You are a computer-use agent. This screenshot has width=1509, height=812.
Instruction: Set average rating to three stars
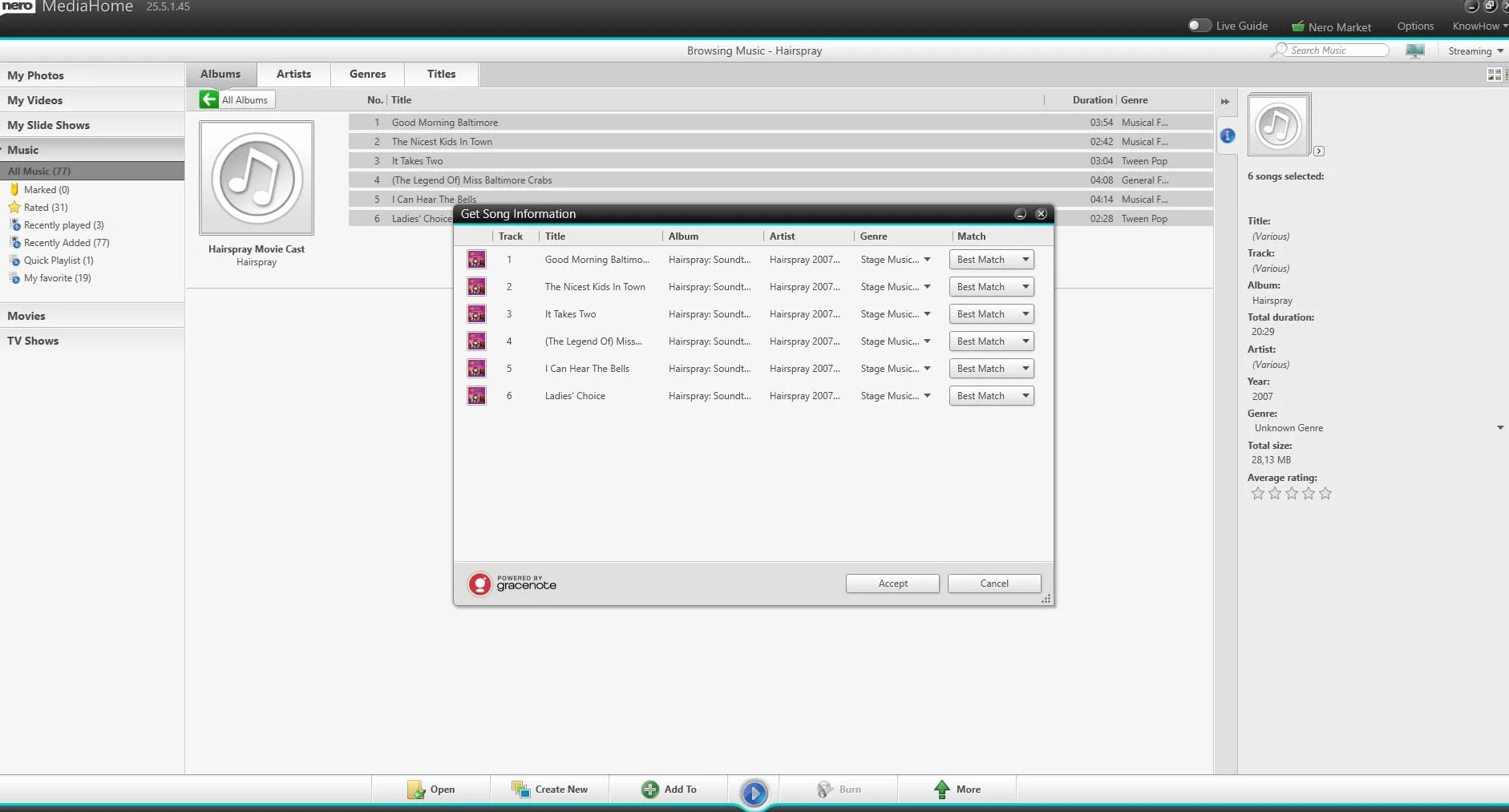point(1292,494)
